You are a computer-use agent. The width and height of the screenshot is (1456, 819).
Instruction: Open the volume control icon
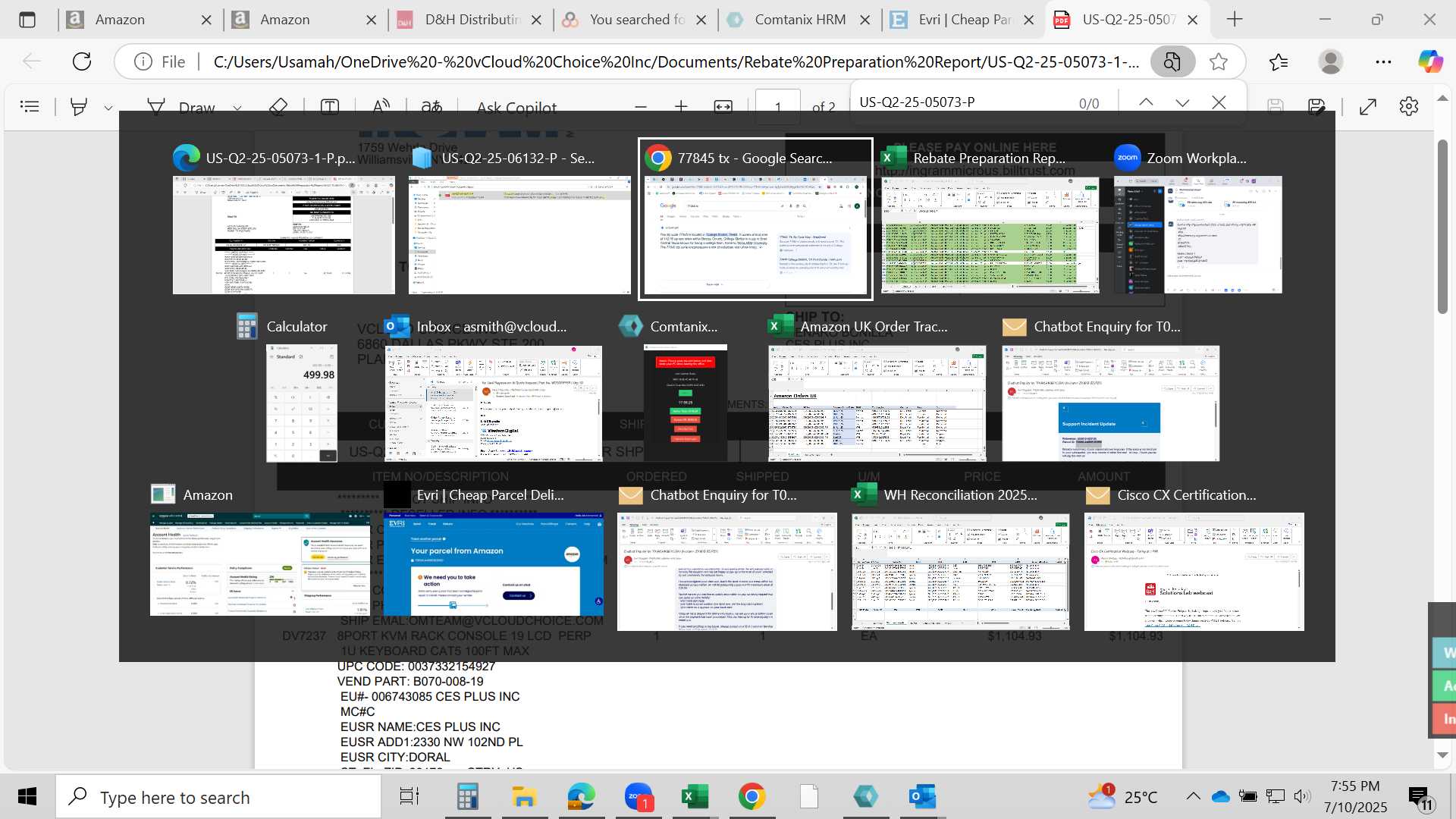click(x=1302, y=796)
